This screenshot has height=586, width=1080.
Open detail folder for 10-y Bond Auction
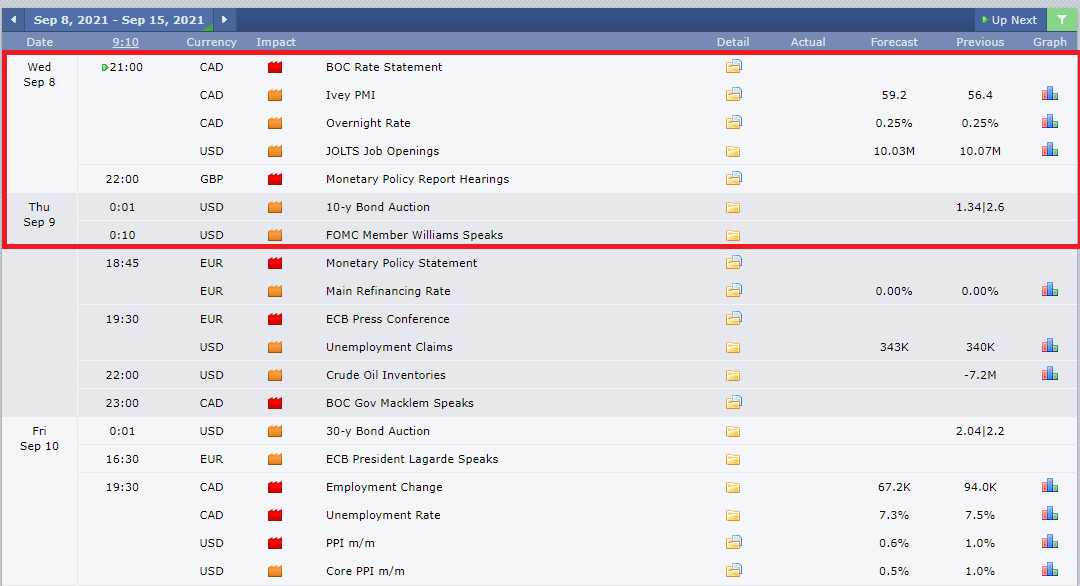tap(733, 207)
